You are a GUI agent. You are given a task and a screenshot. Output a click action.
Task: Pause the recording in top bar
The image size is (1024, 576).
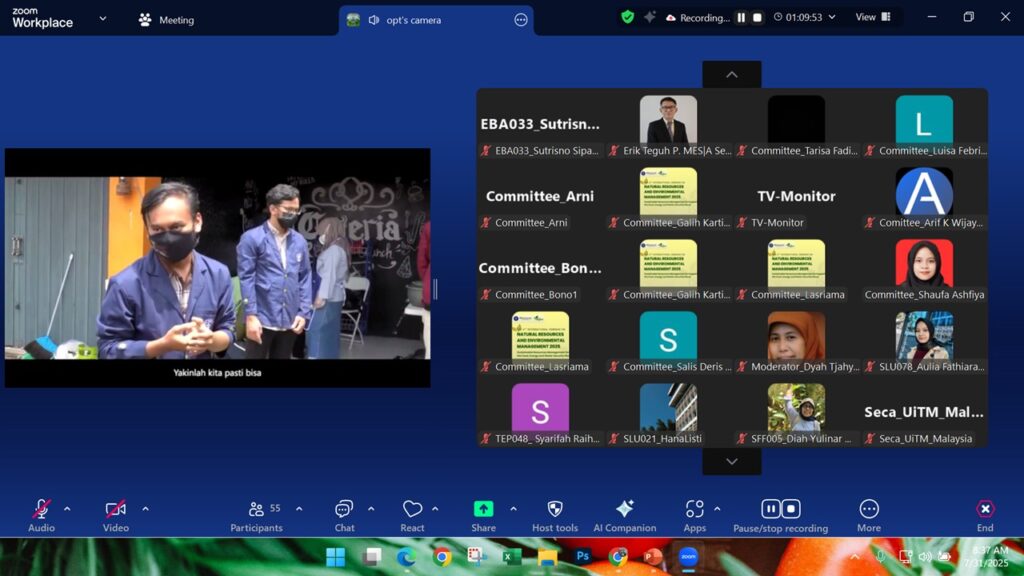coord(741,18)
